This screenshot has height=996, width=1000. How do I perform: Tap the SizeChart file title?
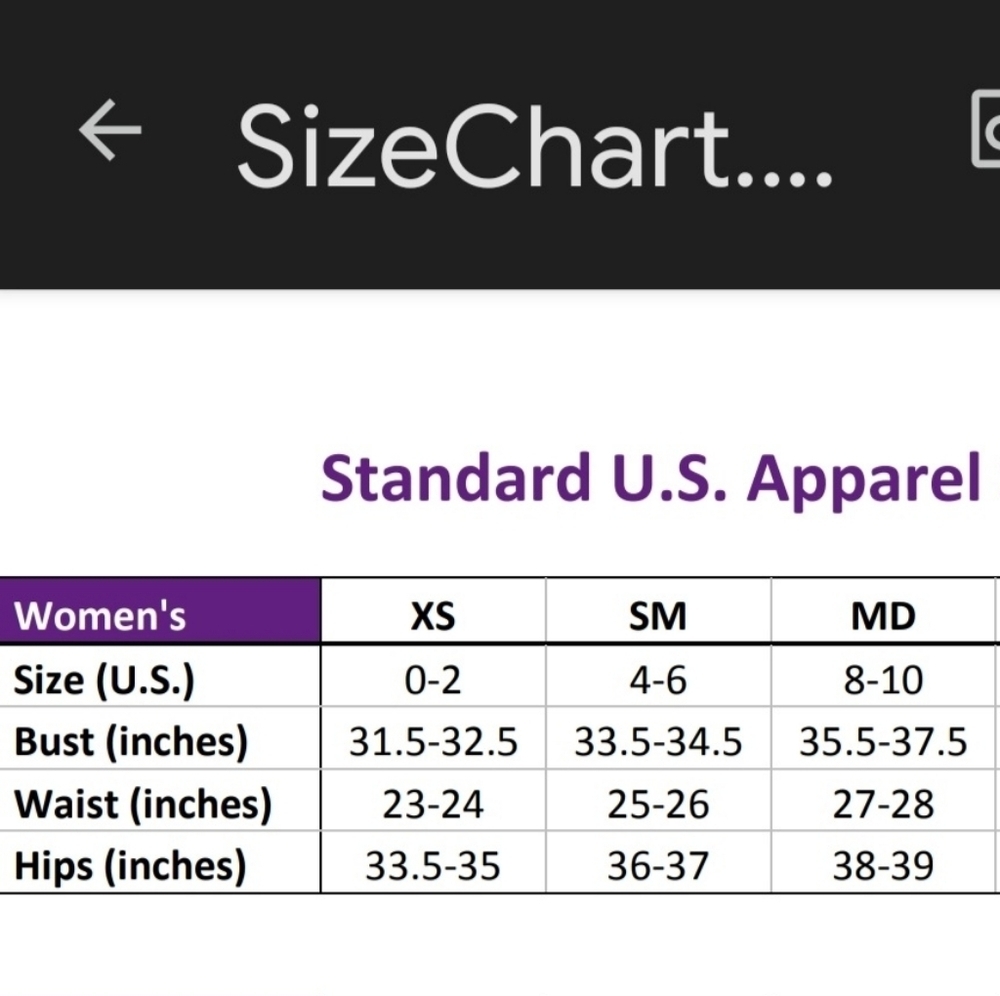pos(534,147)
